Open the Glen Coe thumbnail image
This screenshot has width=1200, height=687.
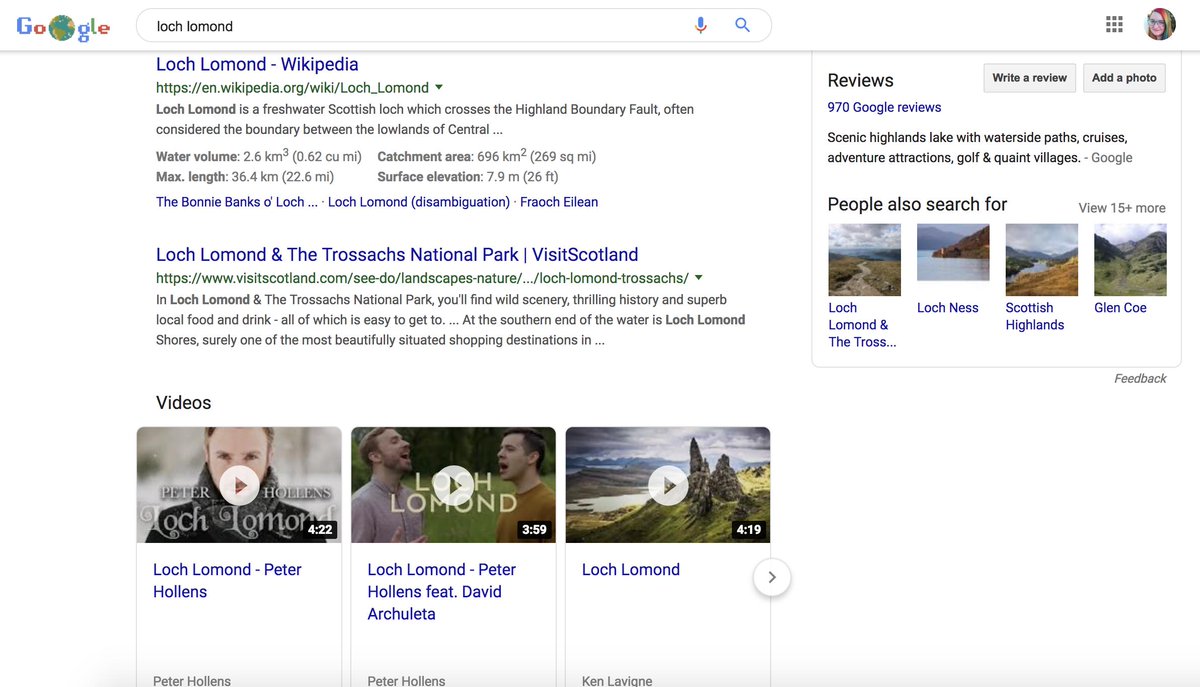(1130, 260)
